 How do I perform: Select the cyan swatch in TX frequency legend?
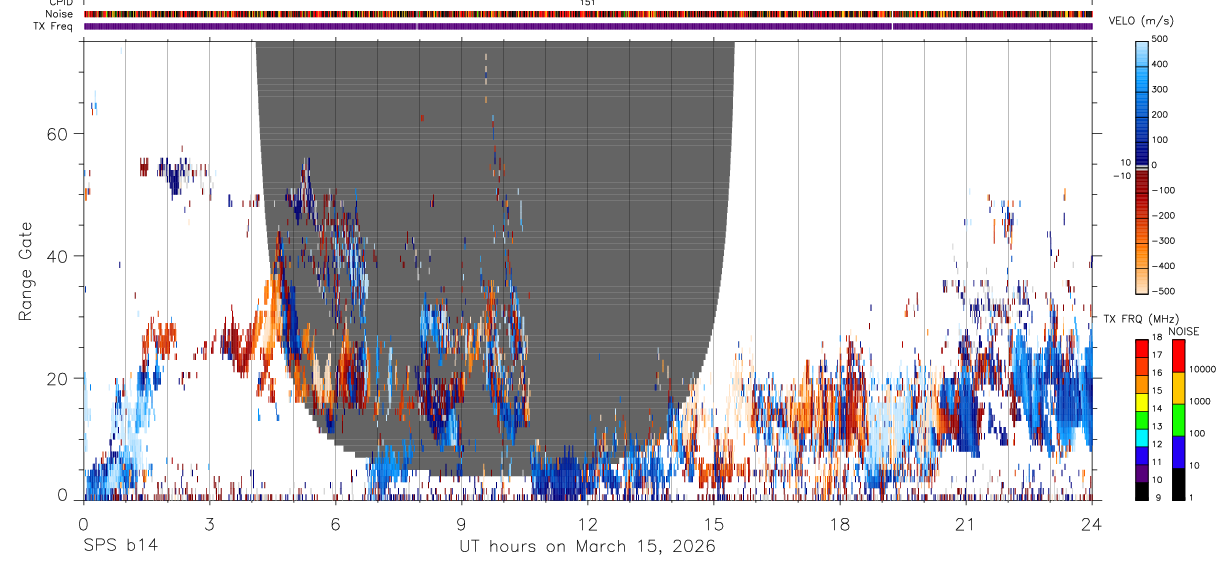1142,438
